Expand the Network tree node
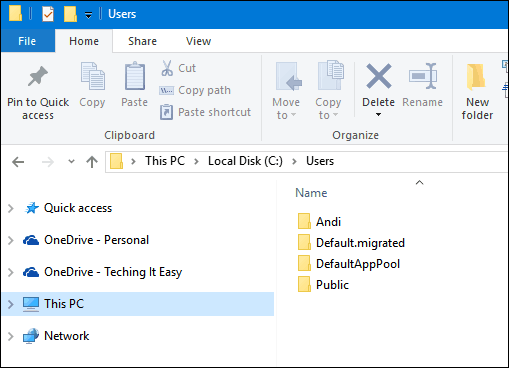The width and height of the screenshot is (509, 368). (11, 336)
